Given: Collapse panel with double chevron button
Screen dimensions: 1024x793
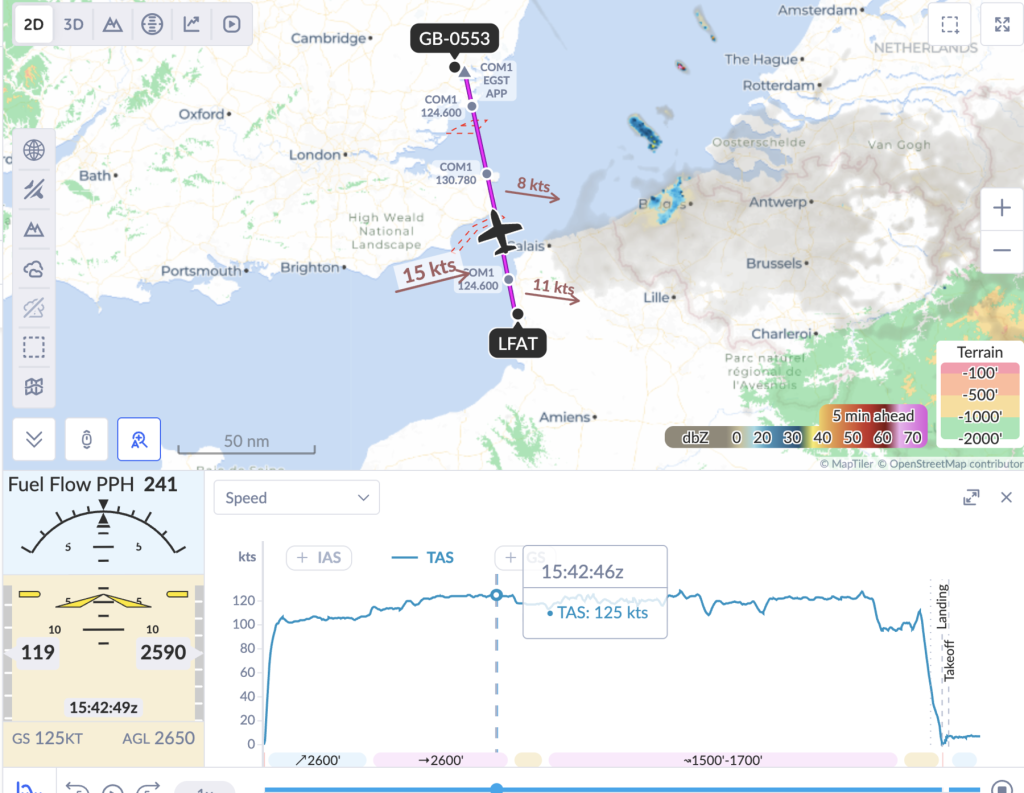Looking at the screenshot, I should [x=34, y=439].
